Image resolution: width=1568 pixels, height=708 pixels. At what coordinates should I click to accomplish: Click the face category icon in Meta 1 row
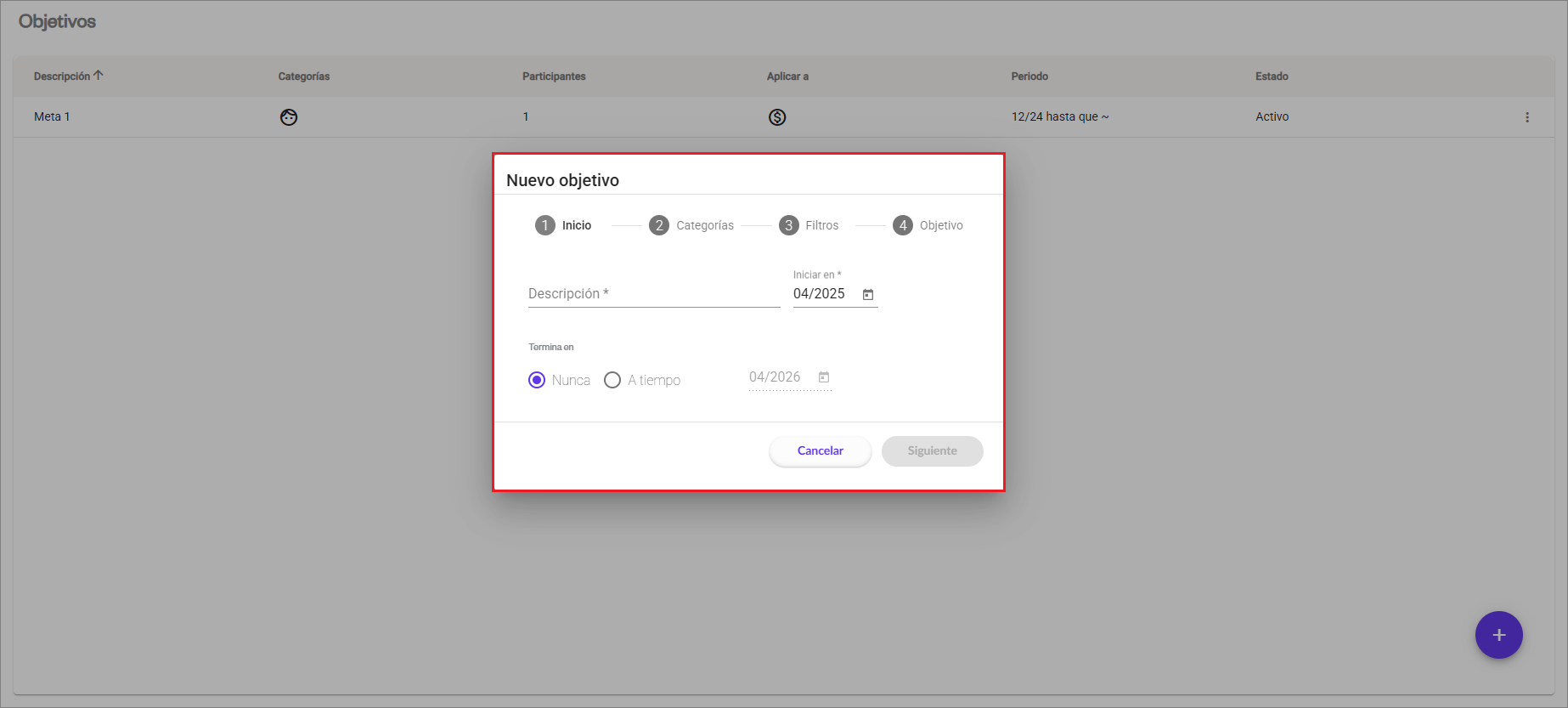coord(289,117)
